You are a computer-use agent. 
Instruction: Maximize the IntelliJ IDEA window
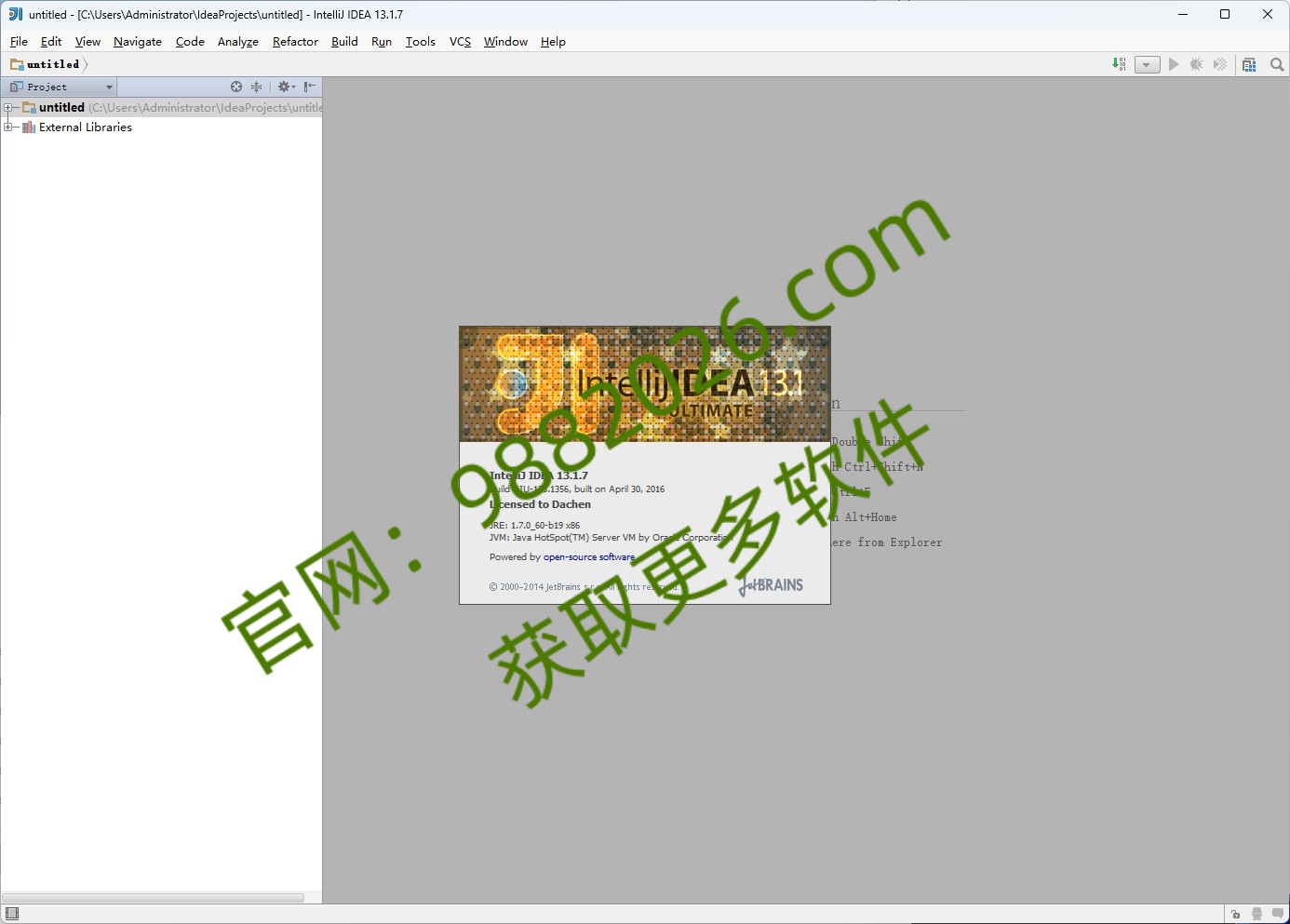1225,14
